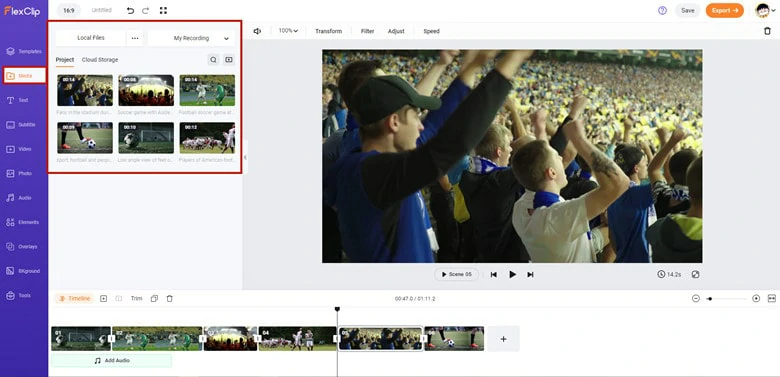Mute the video volume speaker icon
This screenshot has width=780, height=377.
point(257,31)
